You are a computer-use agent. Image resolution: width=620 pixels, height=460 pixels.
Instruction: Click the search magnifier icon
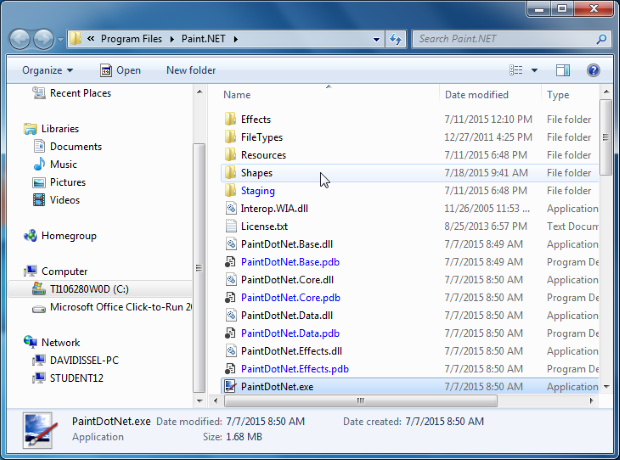tap(601, 39)
